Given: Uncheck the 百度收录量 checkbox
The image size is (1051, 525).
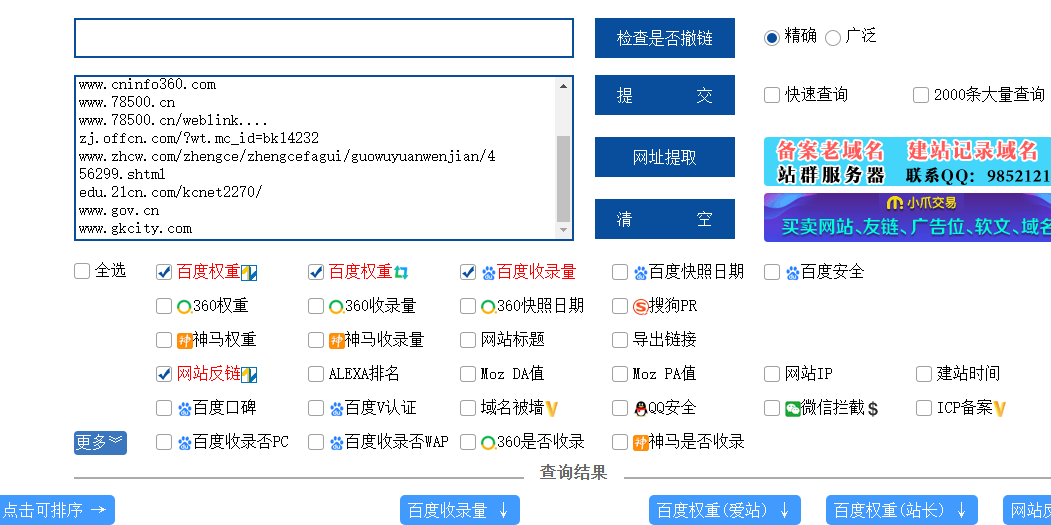Looking at the screenshot, I should pos(468,272).
